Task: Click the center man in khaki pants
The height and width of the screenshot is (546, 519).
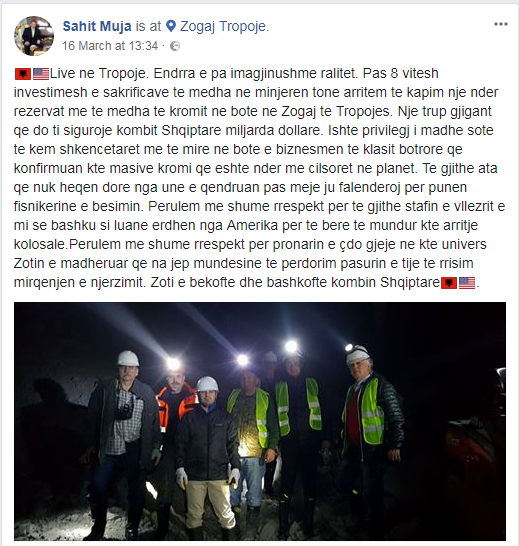Action: click(x=208, y=456)
